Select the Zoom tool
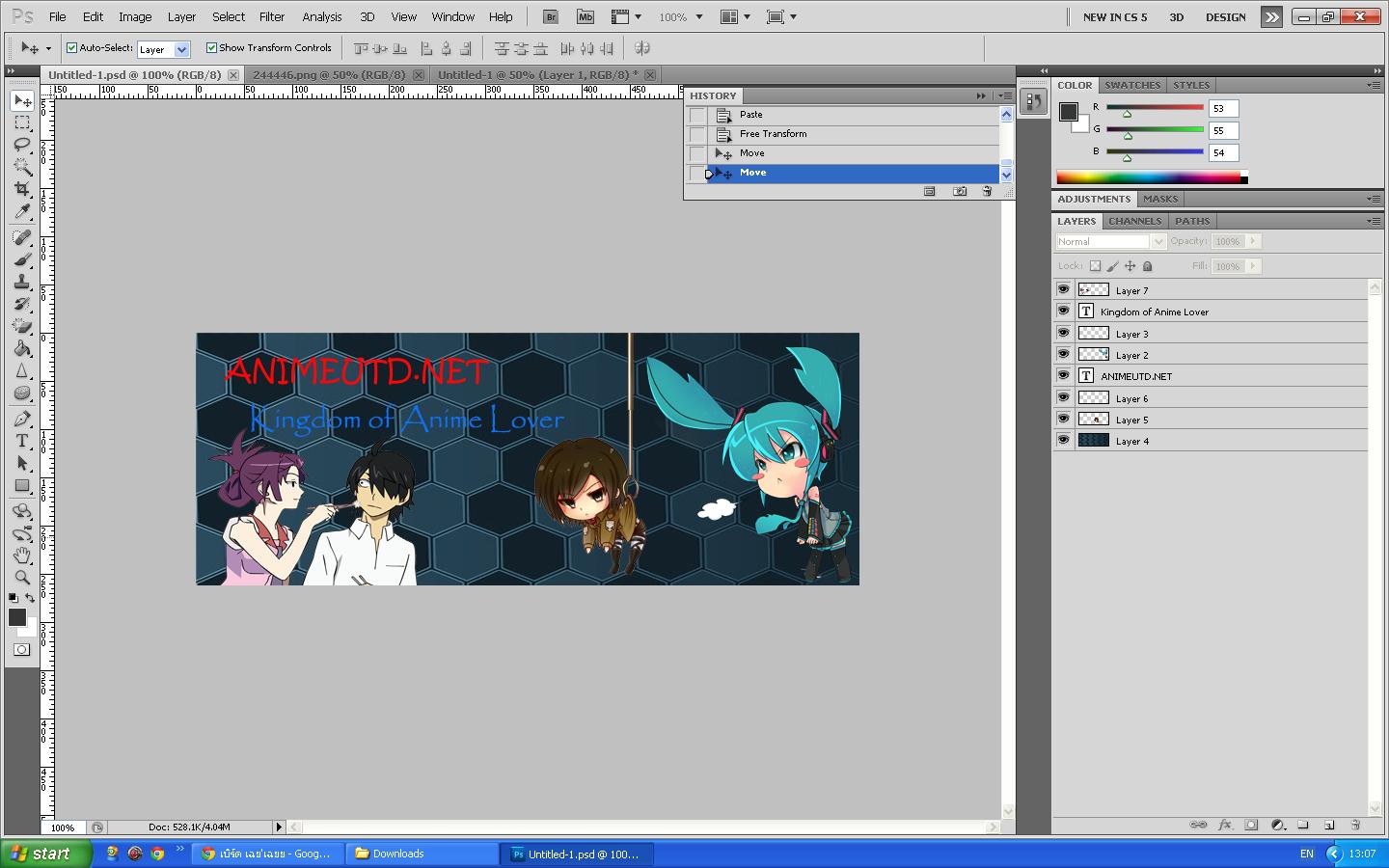Screen dimensions: 1389x868 22,578
